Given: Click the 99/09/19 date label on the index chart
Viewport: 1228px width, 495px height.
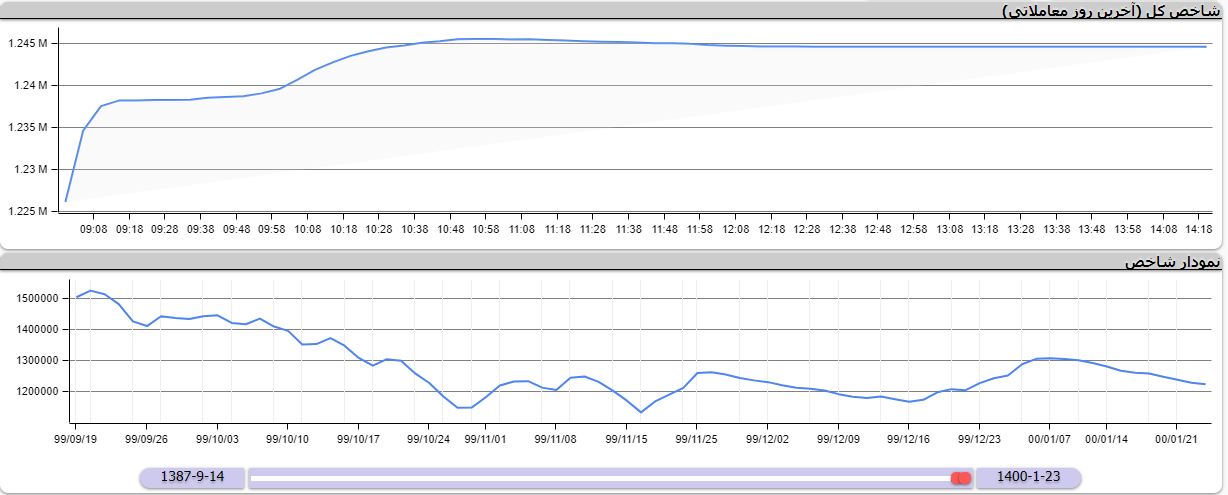Looking at the screenshot, I should point(76,438).
